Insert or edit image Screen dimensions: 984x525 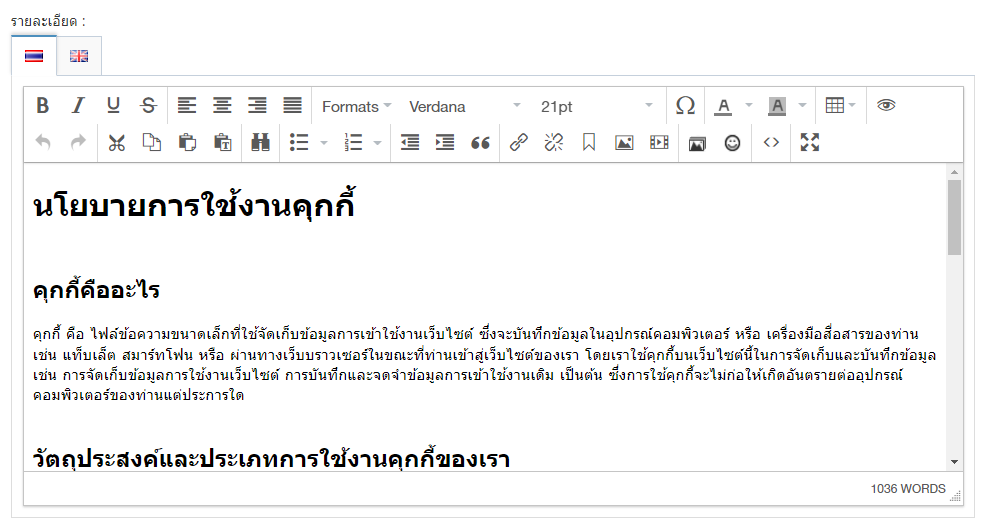pos(624,142)
